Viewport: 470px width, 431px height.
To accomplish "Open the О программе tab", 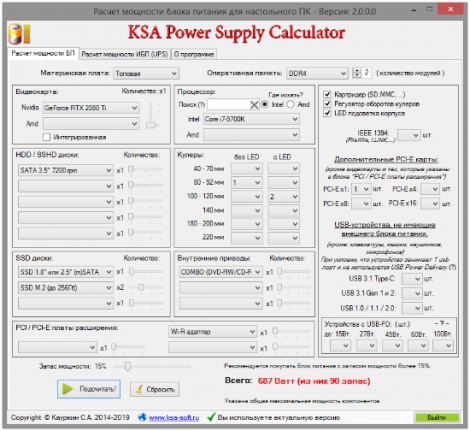I will point(194,54).
